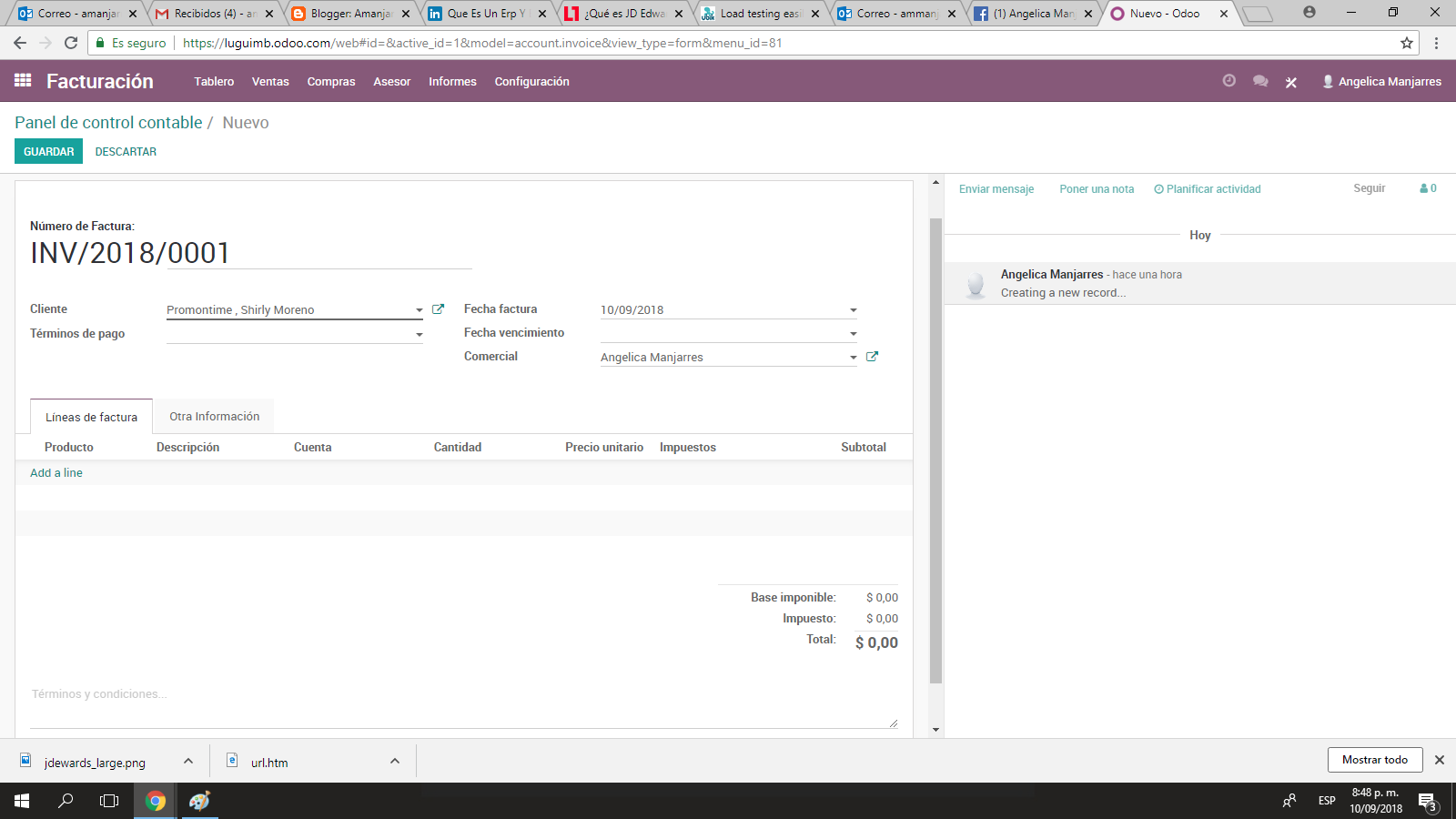Open Angelica Manjarres user menu
The height and width of the screenshot is (819, 1456).
click(x=1381, y=81)
